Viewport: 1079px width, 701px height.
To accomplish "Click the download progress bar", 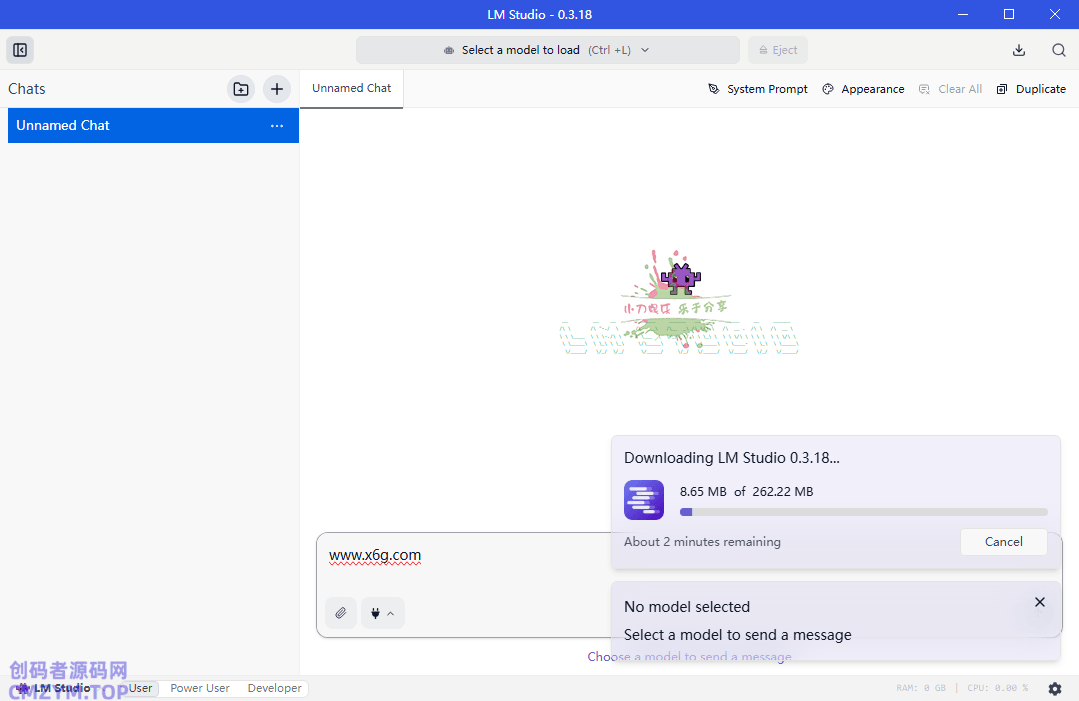I will tap(863, 512).
